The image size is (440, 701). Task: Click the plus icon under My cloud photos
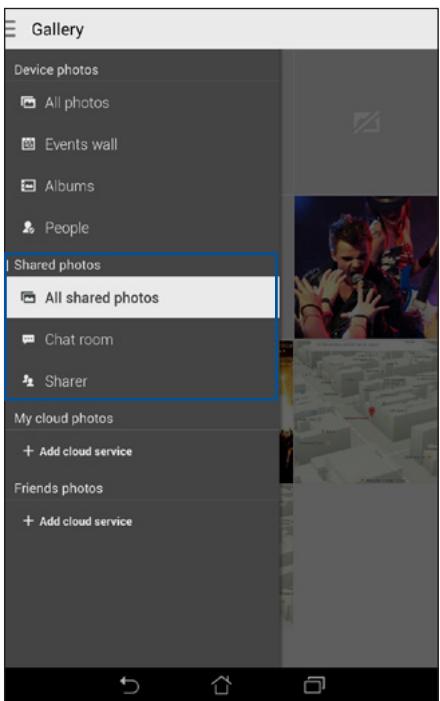pyautogui.click(x=28, y=451)
